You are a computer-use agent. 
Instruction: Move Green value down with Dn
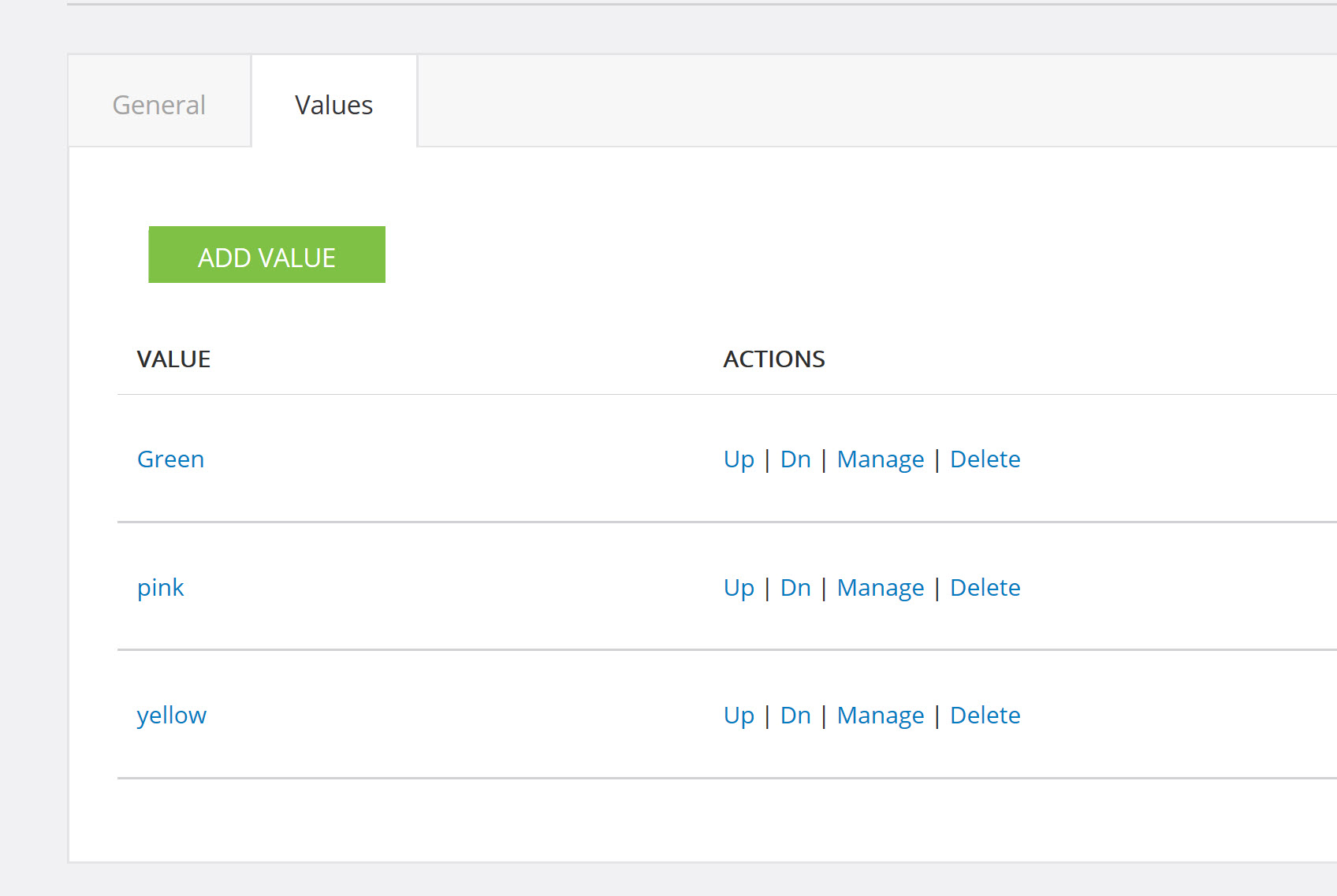795,459
